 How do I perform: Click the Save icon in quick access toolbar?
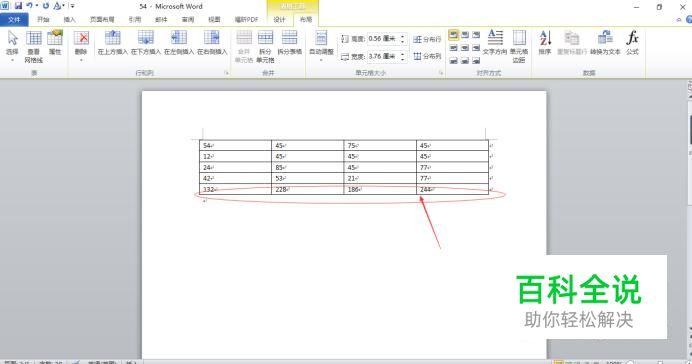point(18,6)
